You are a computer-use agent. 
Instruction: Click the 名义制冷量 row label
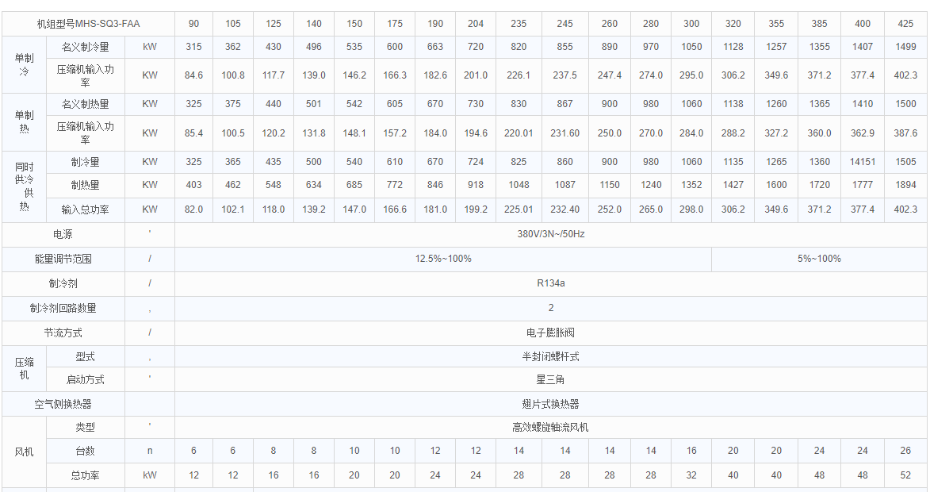point(85,45)
